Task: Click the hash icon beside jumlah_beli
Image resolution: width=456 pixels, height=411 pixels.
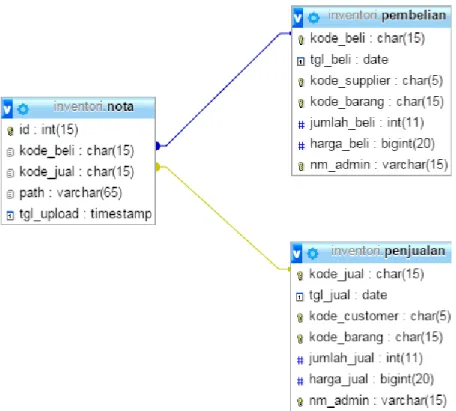Action: click(x=301, y=124)
